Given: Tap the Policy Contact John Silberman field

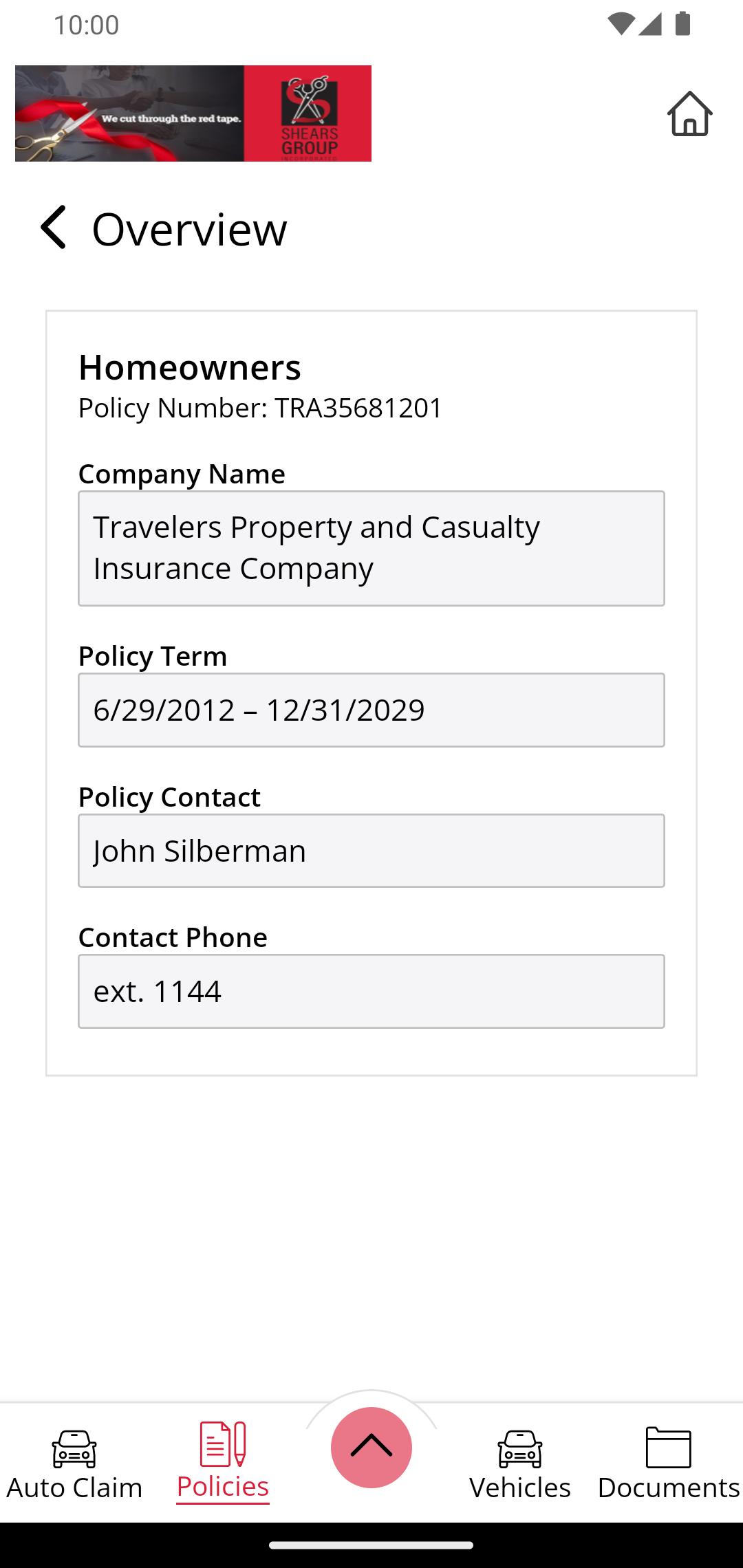Looking at the screenshot, I should [x=371, y=851].
